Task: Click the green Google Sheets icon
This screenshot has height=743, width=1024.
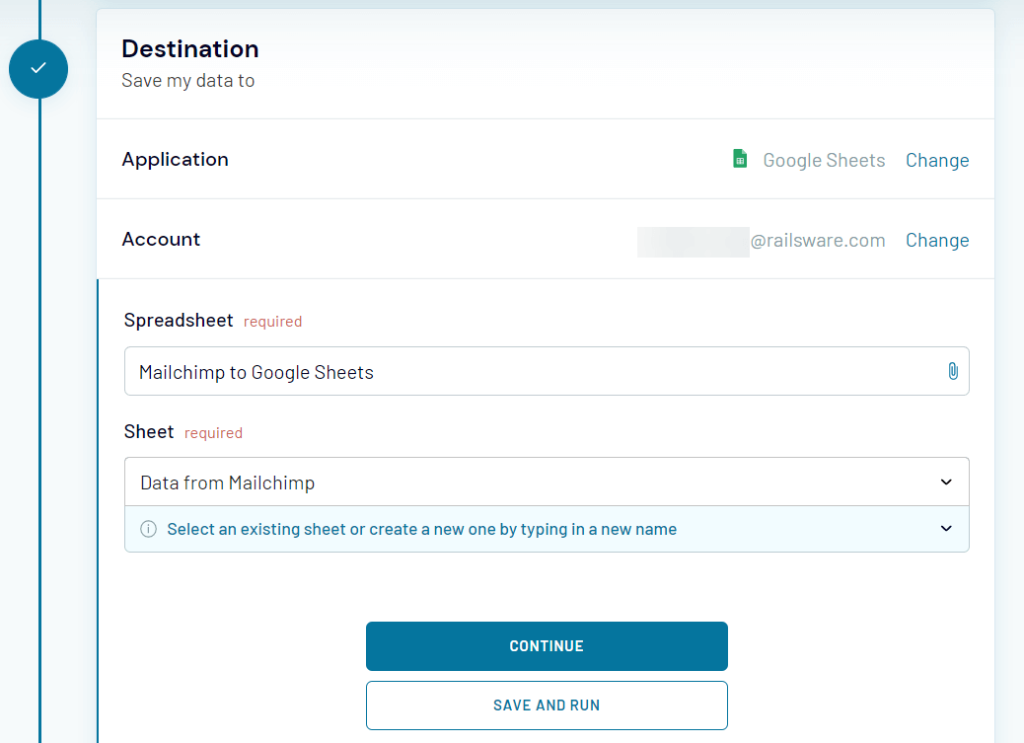Action: click(x=740, y=159)
